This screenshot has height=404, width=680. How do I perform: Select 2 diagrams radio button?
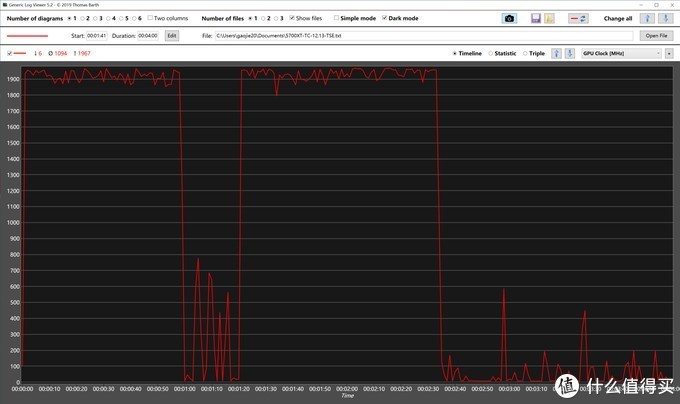point(82,18)
